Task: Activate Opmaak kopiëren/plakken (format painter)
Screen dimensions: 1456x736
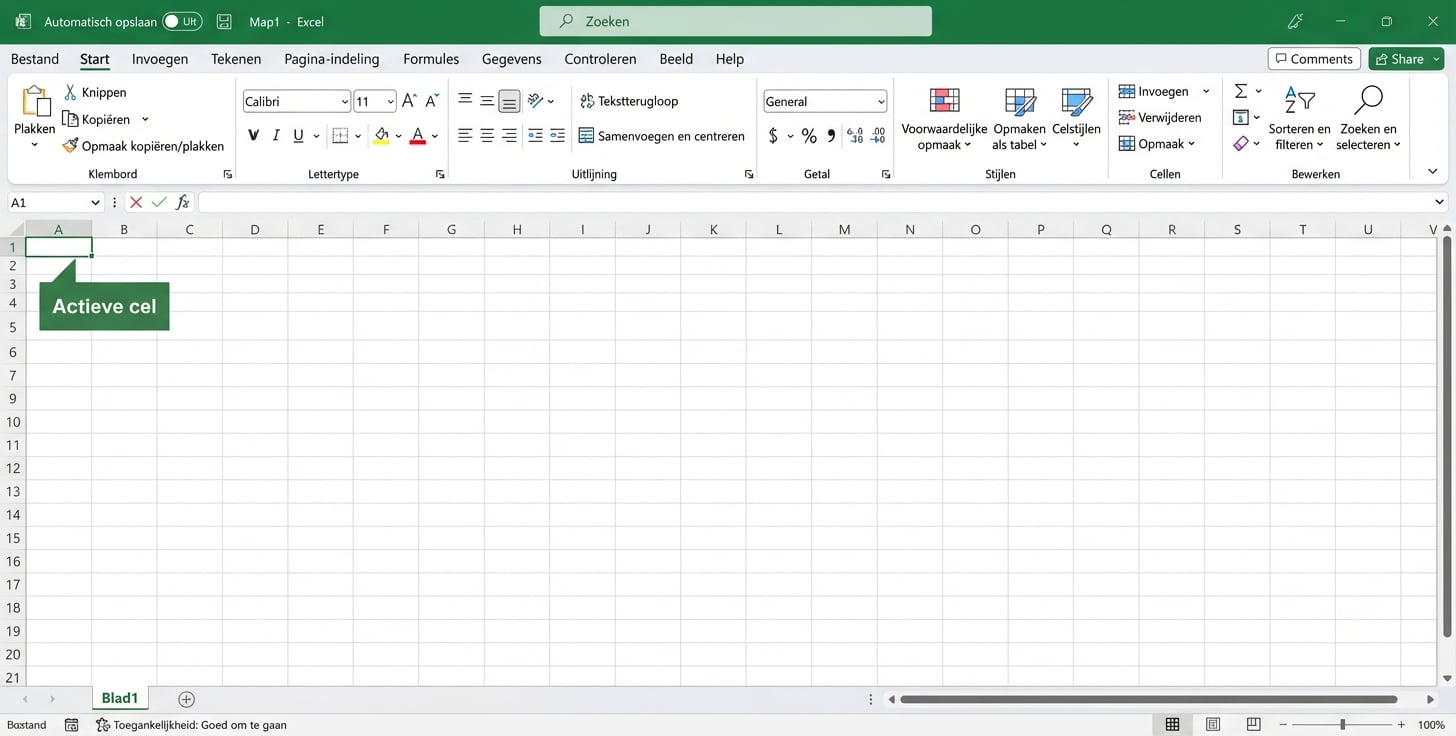Action: click(69, 146)
